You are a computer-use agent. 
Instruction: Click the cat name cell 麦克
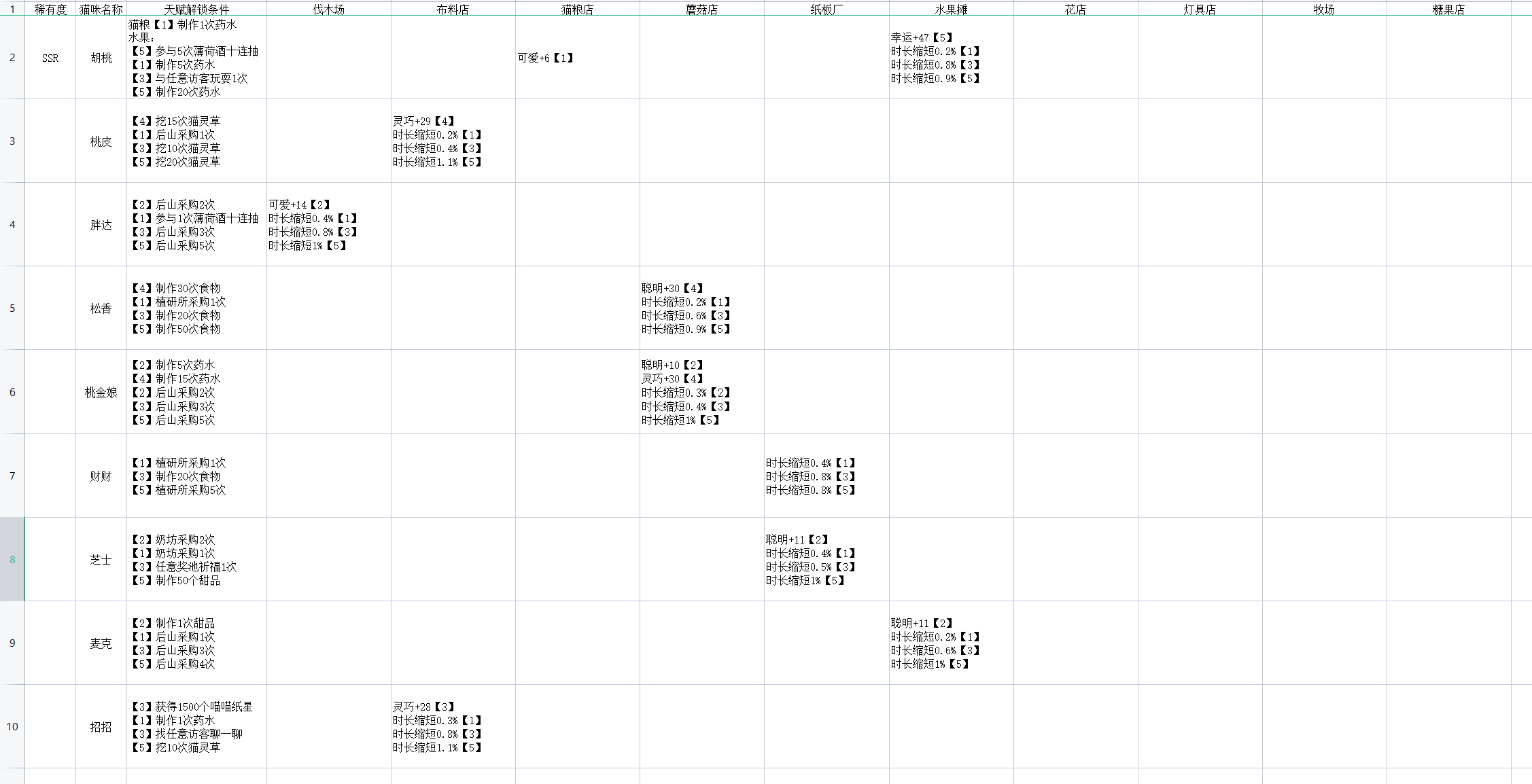point(101,643)
